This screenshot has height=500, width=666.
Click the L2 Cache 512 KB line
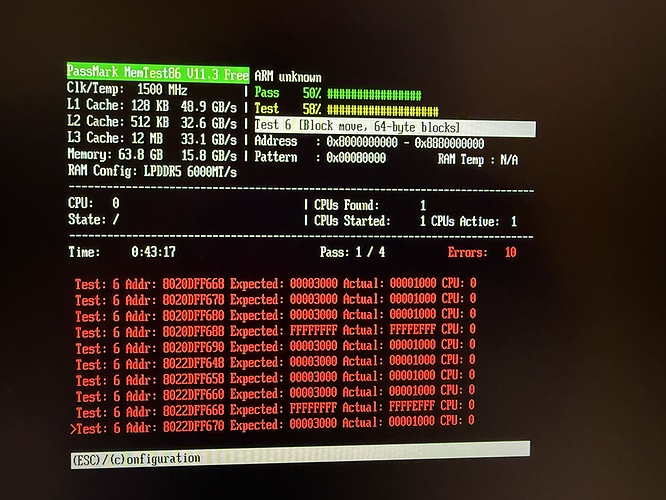pos(152,122)
